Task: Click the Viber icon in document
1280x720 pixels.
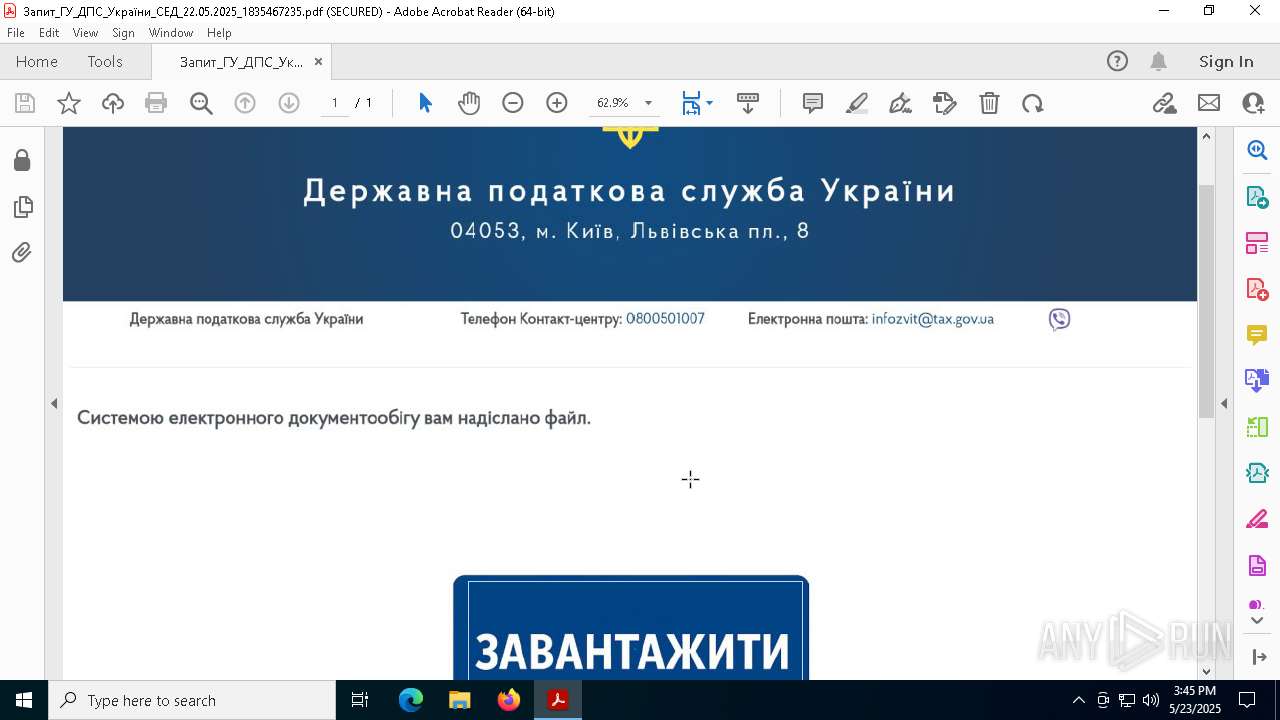Action: click(1059, 319)
